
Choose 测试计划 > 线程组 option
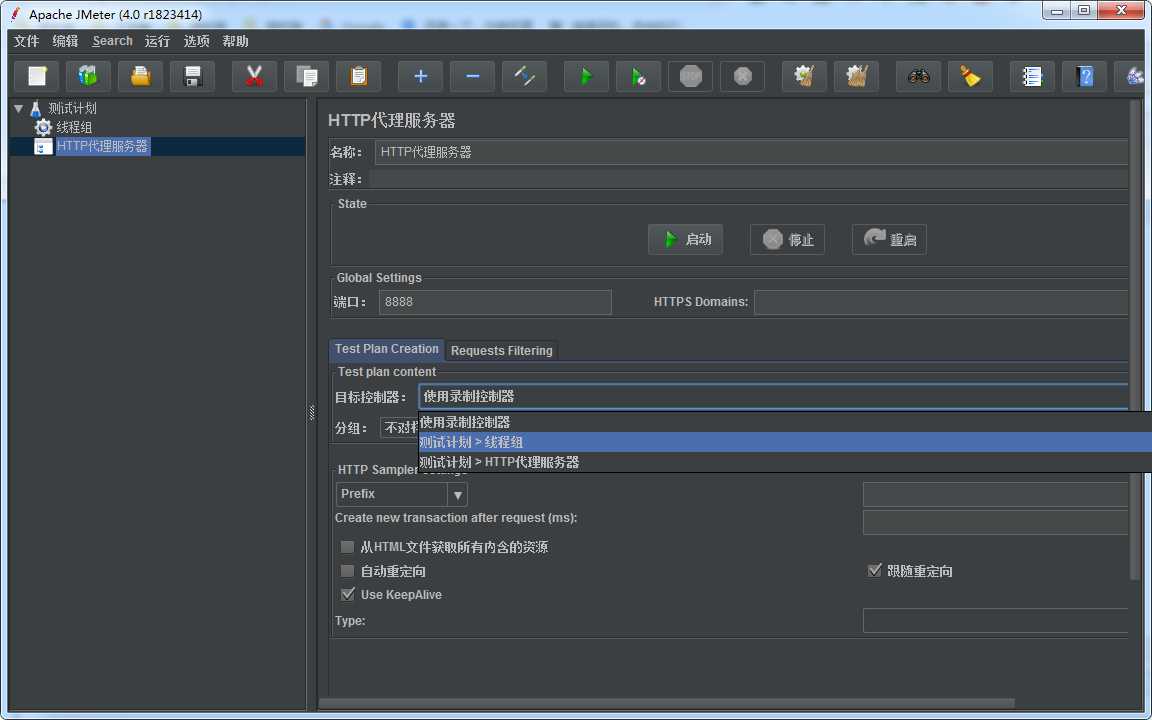coord(785,442)
